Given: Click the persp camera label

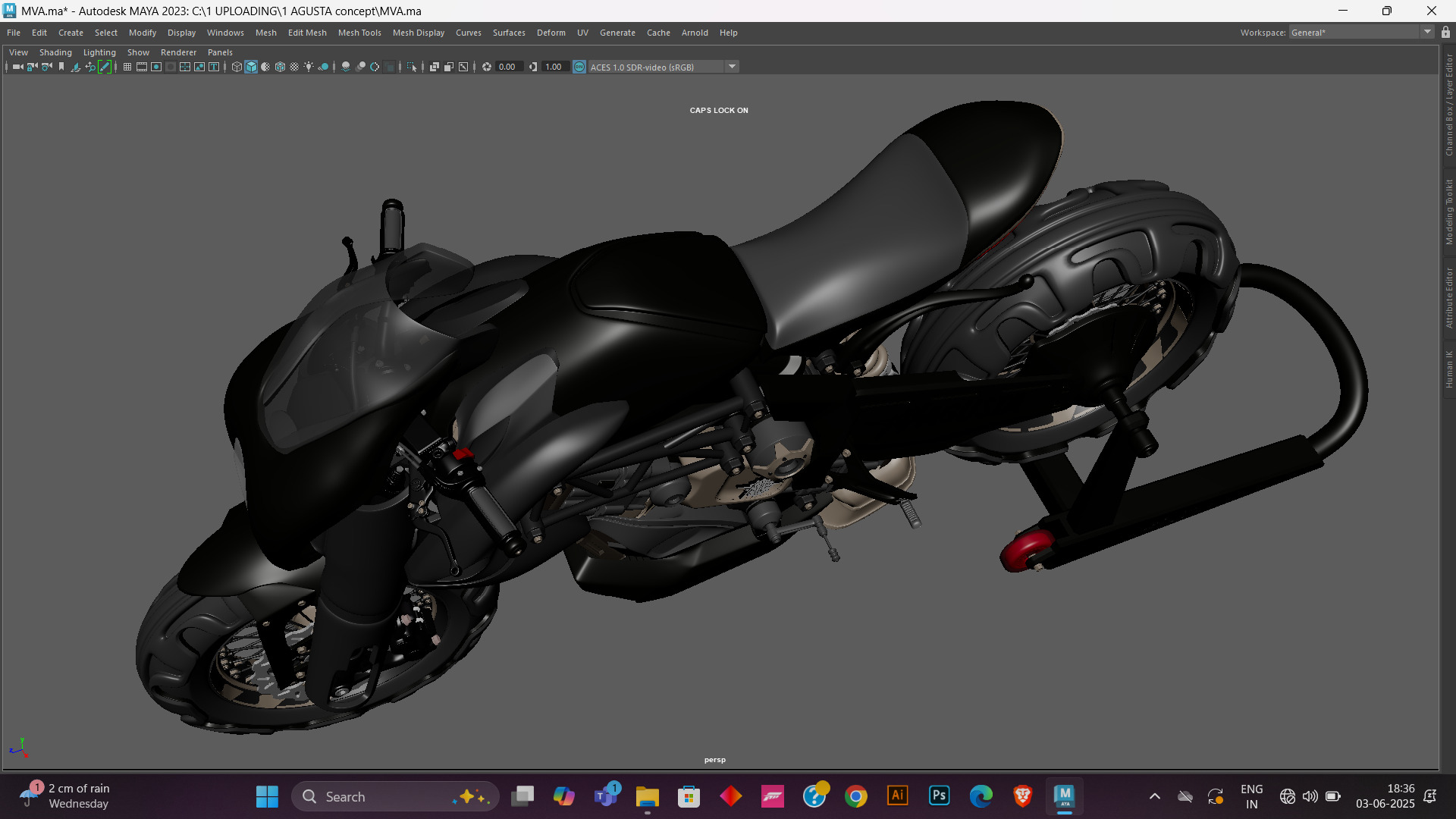Looking at the screenshot, I should (x=714, y=760).
